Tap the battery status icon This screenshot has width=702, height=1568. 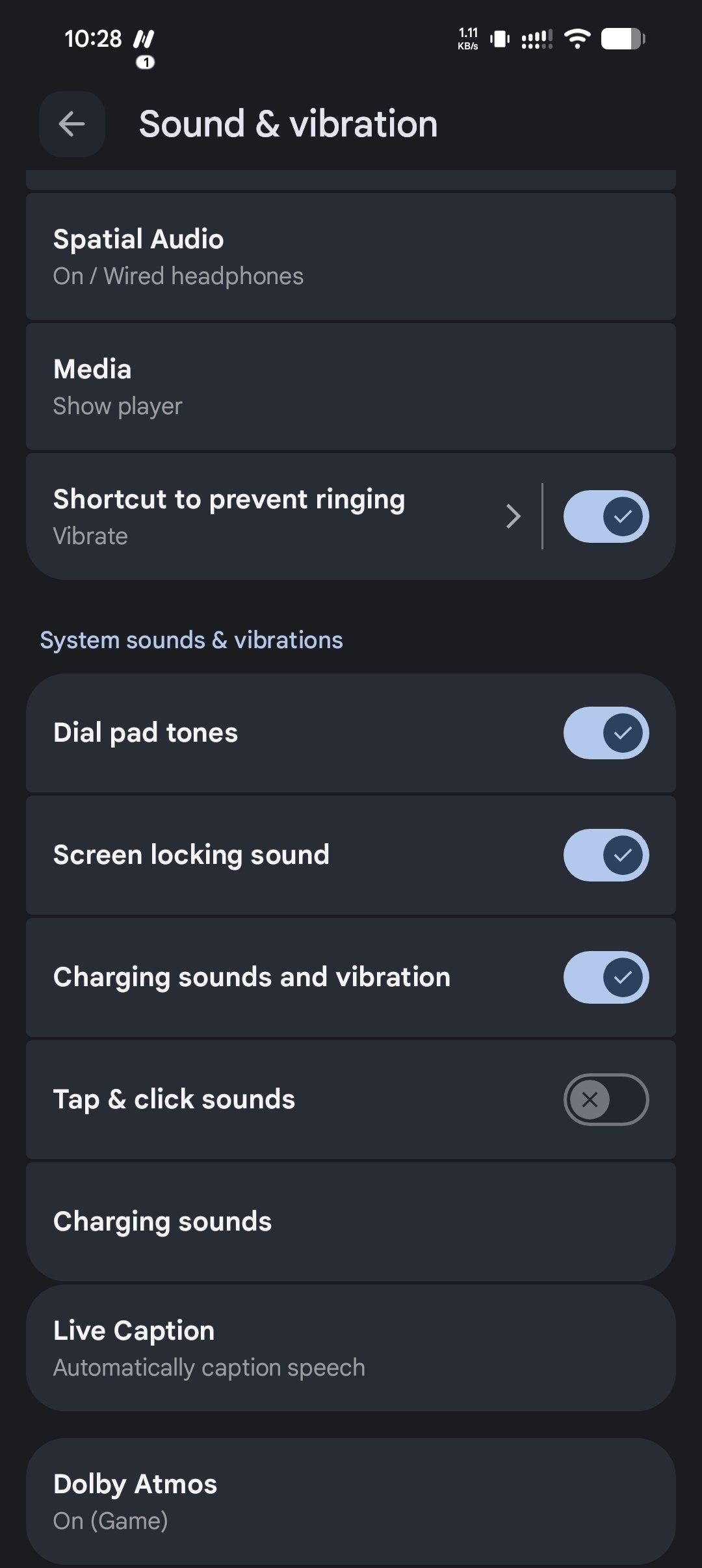(x=623, y=39)
